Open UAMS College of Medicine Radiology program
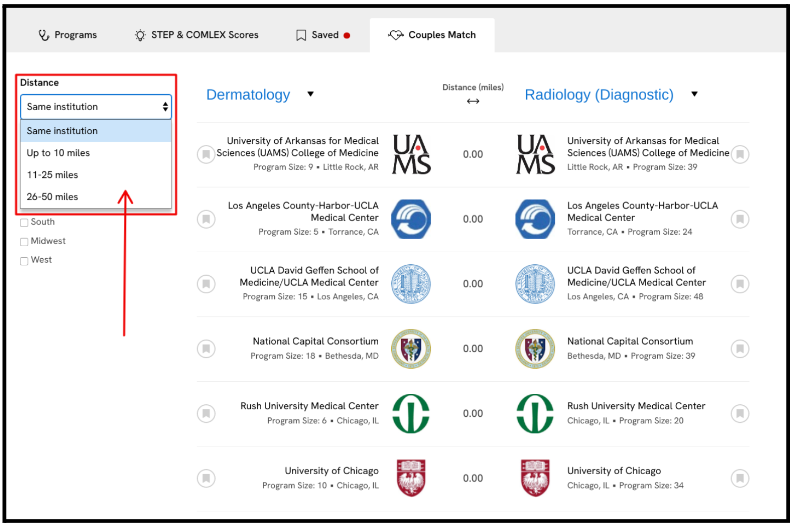 648,147
